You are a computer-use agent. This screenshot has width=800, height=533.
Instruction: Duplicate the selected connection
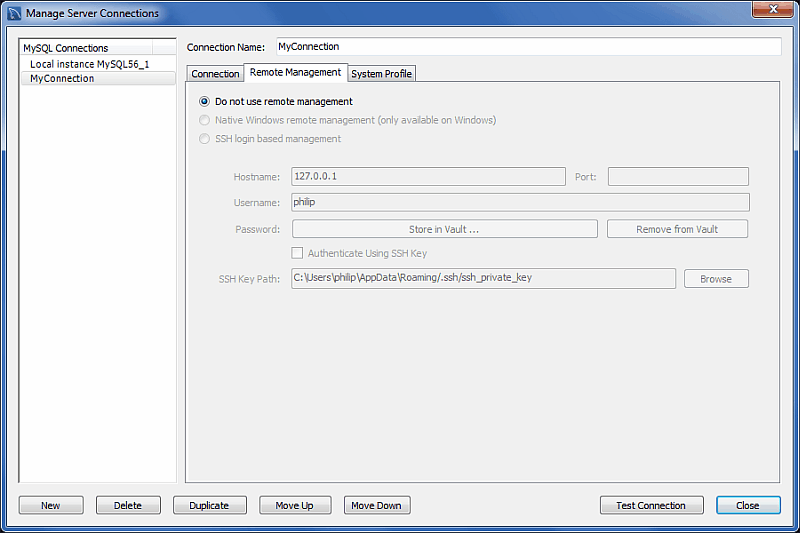[x=209, y=506]
